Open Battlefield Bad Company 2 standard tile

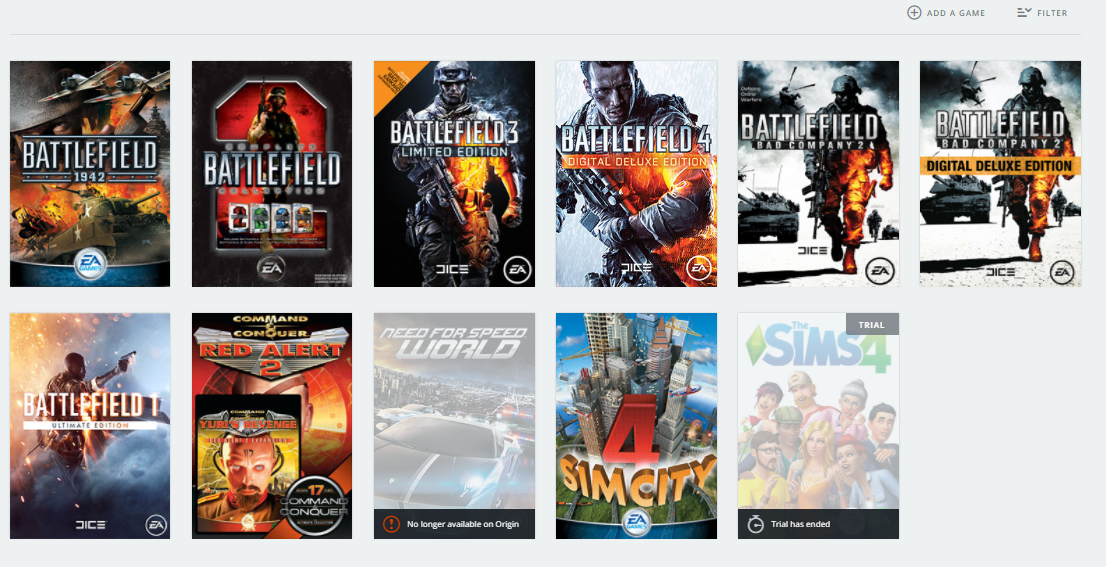(x=818, y=174)
